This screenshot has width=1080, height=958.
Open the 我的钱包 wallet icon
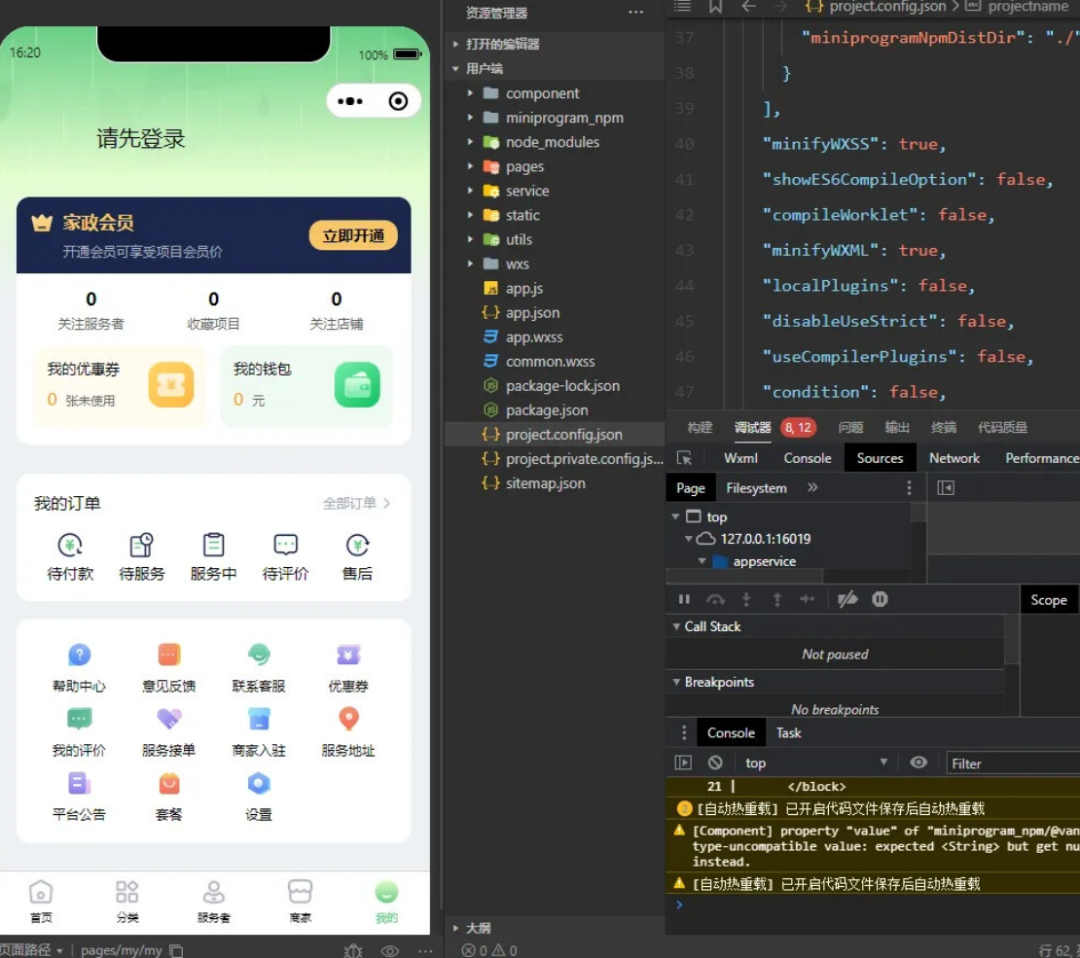pos(357,385)
